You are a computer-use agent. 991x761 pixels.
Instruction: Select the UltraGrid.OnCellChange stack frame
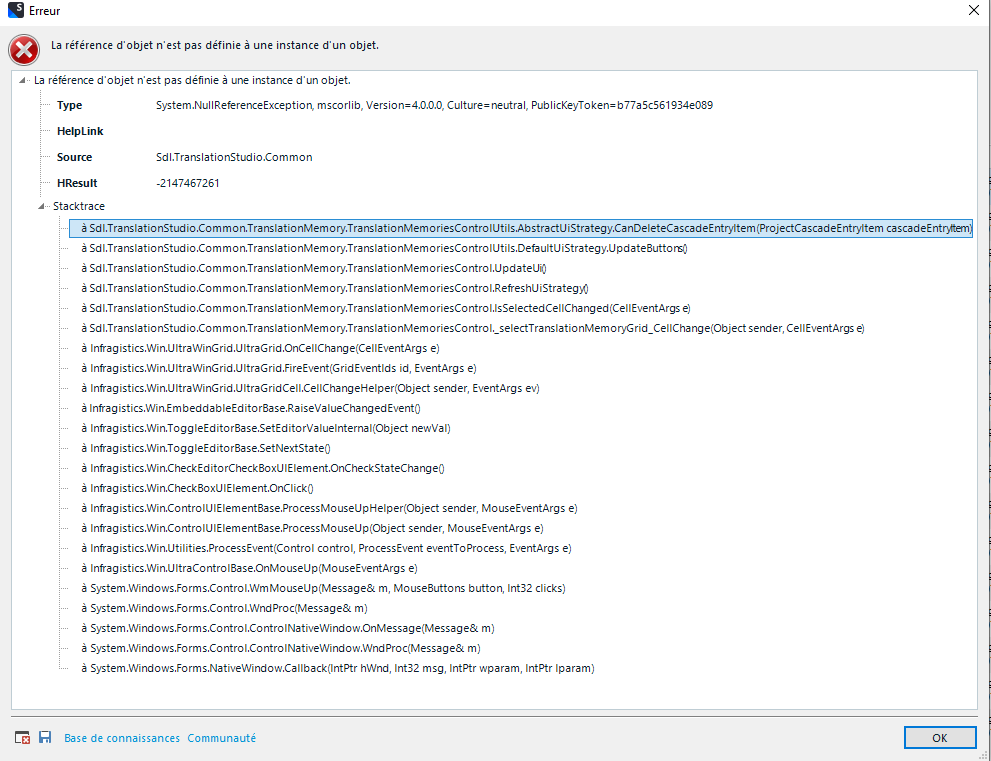pos(260,348)
